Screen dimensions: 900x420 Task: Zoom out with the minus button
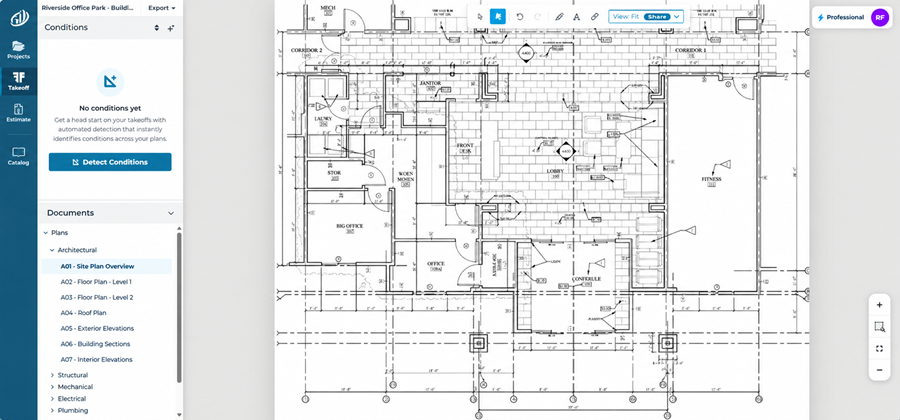(x=879, y=370)
